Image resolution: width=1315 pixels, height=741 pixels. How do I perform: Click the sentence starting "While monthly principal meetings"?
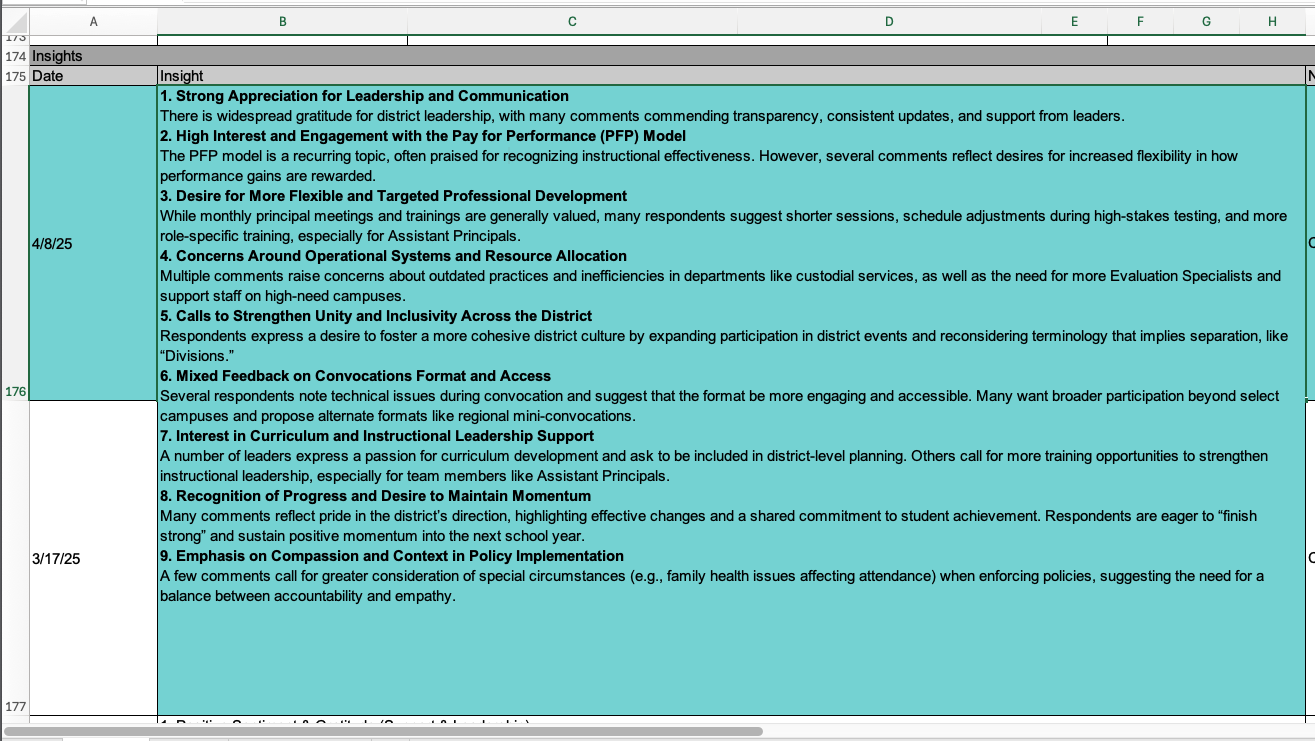click(724, 226)
